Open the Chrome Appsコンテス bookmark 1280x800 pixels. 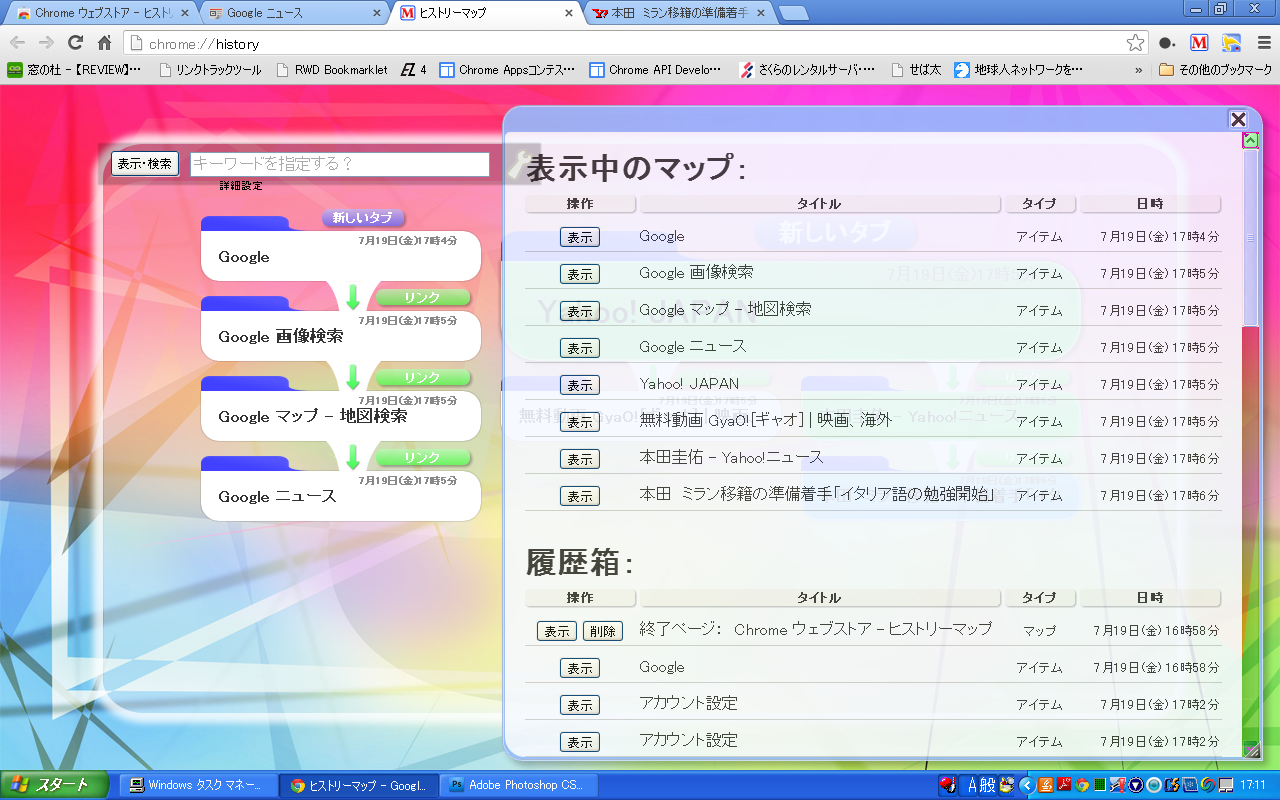click(x=507, y=70)
